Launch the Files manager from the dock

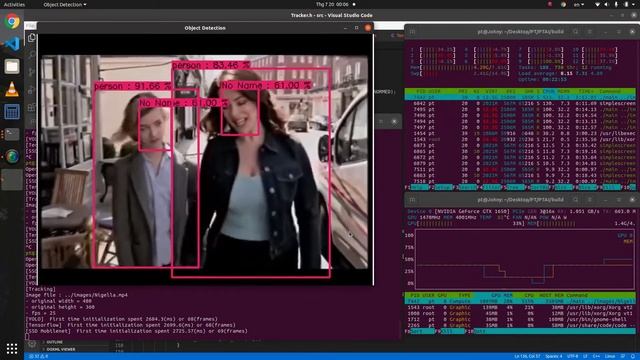(x=12, y=66)
